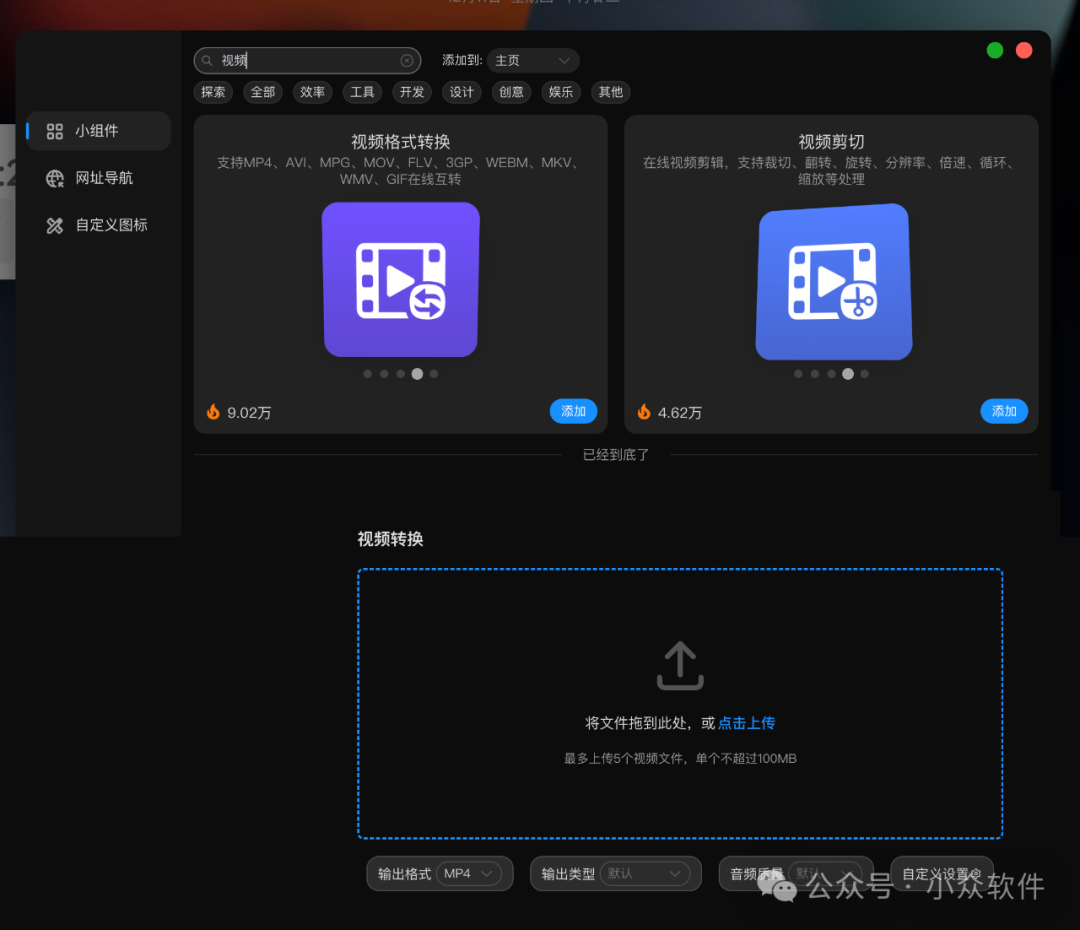Switch to the 娱乐 category tab
This screenshot has width=1080, height=930.
560,92
